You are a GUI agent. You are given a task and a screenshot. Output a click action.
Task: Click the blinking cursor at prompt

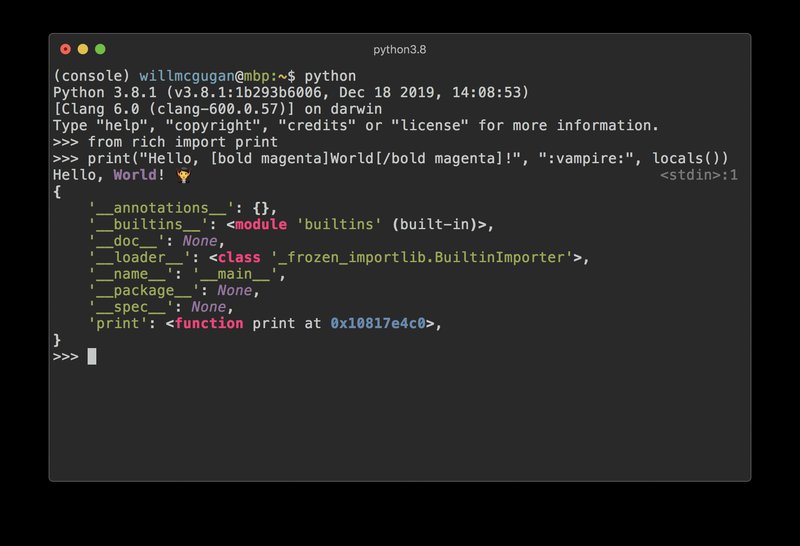point(92,356)
